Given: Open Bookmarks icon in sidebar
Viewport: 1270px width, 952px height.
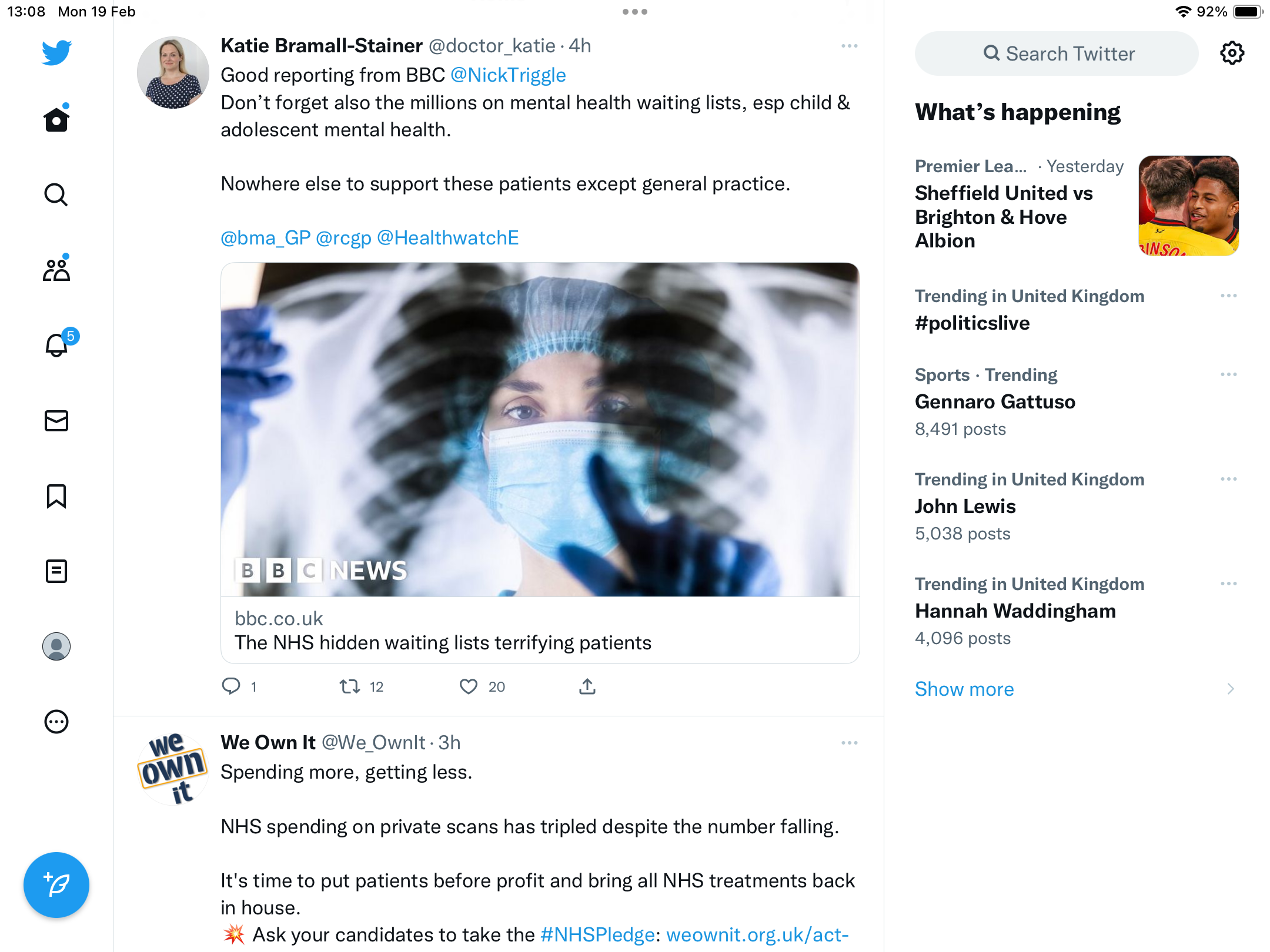Looking at the screenshot, I should click(56, 496).
